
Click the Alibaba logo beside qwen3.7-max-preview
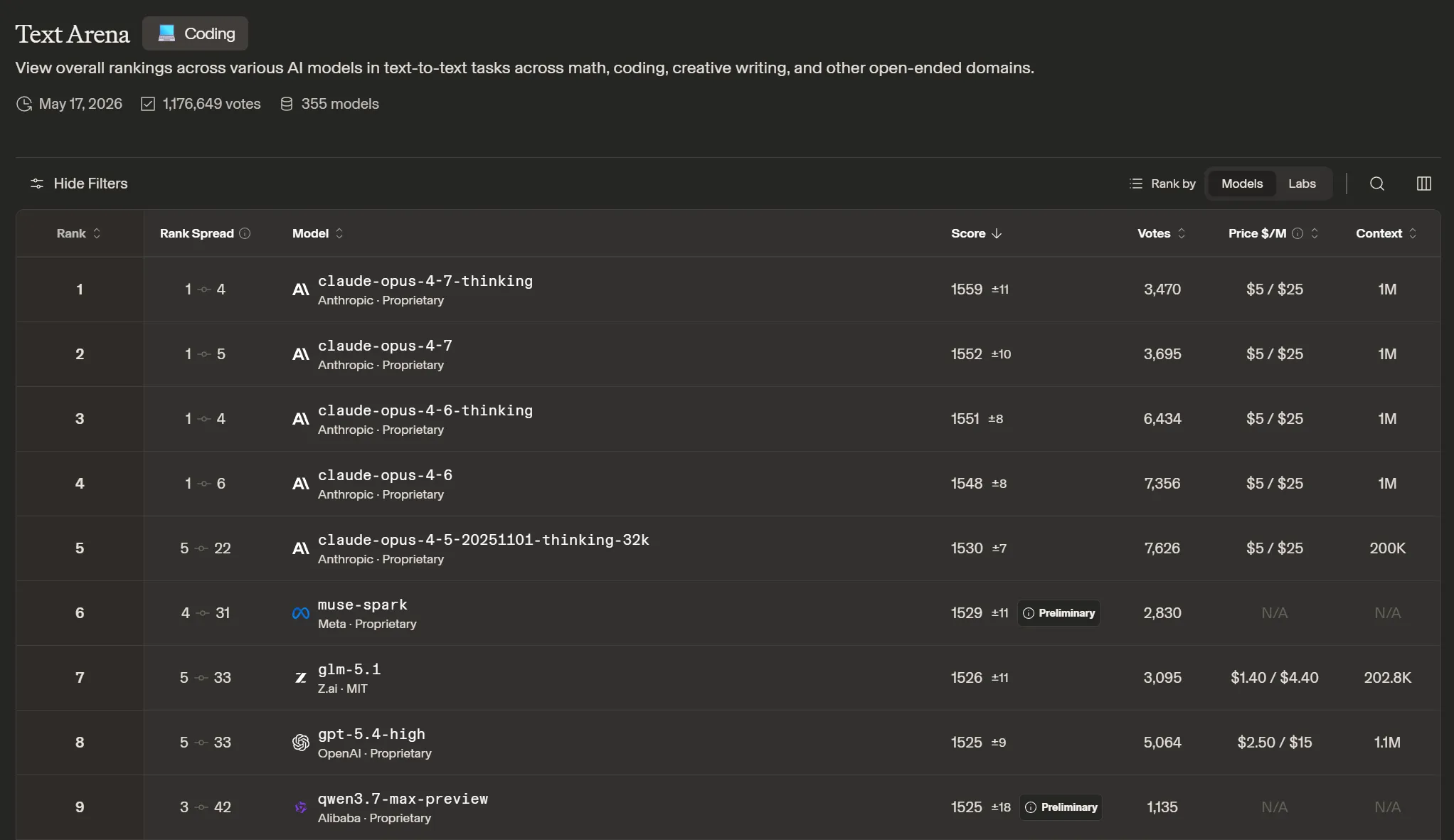[x=301, y=807]
